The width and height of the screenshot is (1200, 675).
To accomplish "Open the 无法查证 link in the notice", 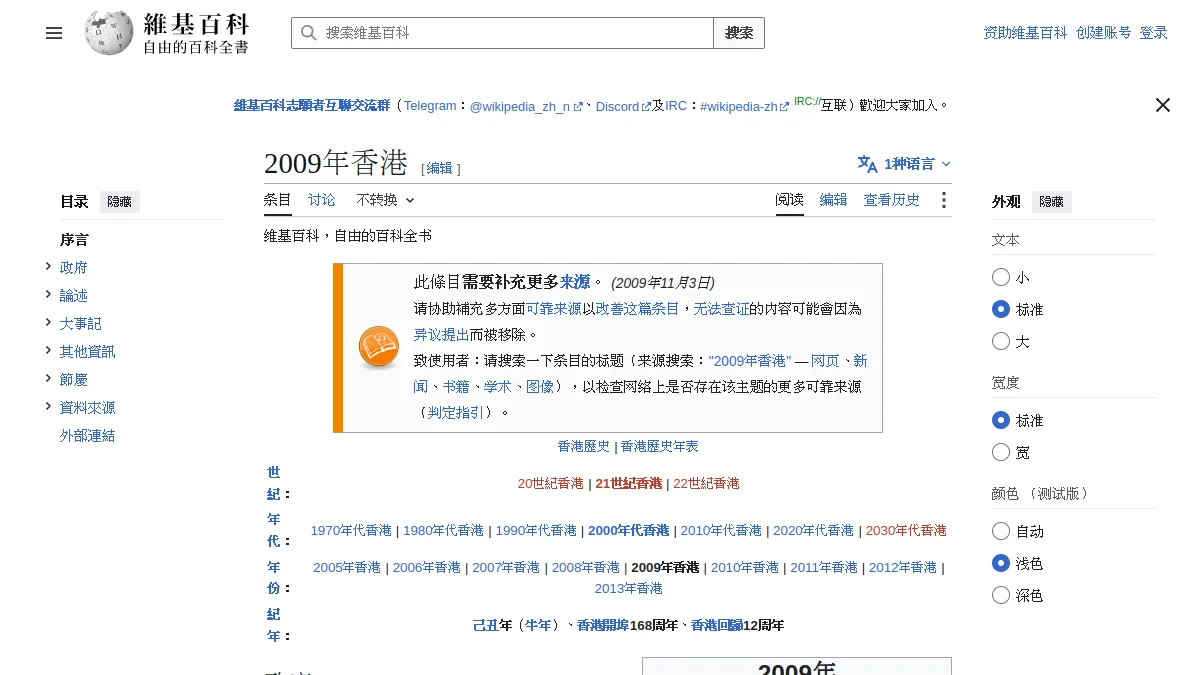I will tap(721, 309).
